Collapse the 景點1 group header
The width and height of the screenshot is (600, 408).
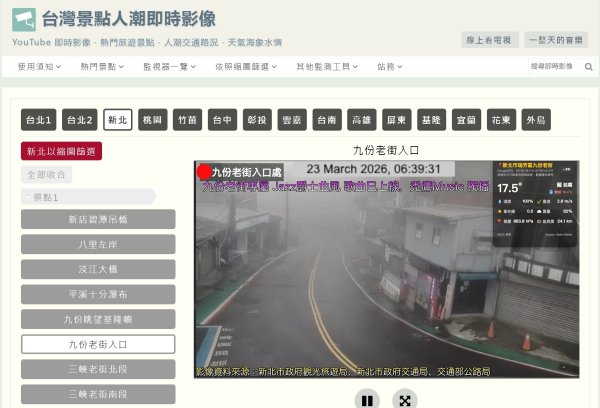pos(88,197)
